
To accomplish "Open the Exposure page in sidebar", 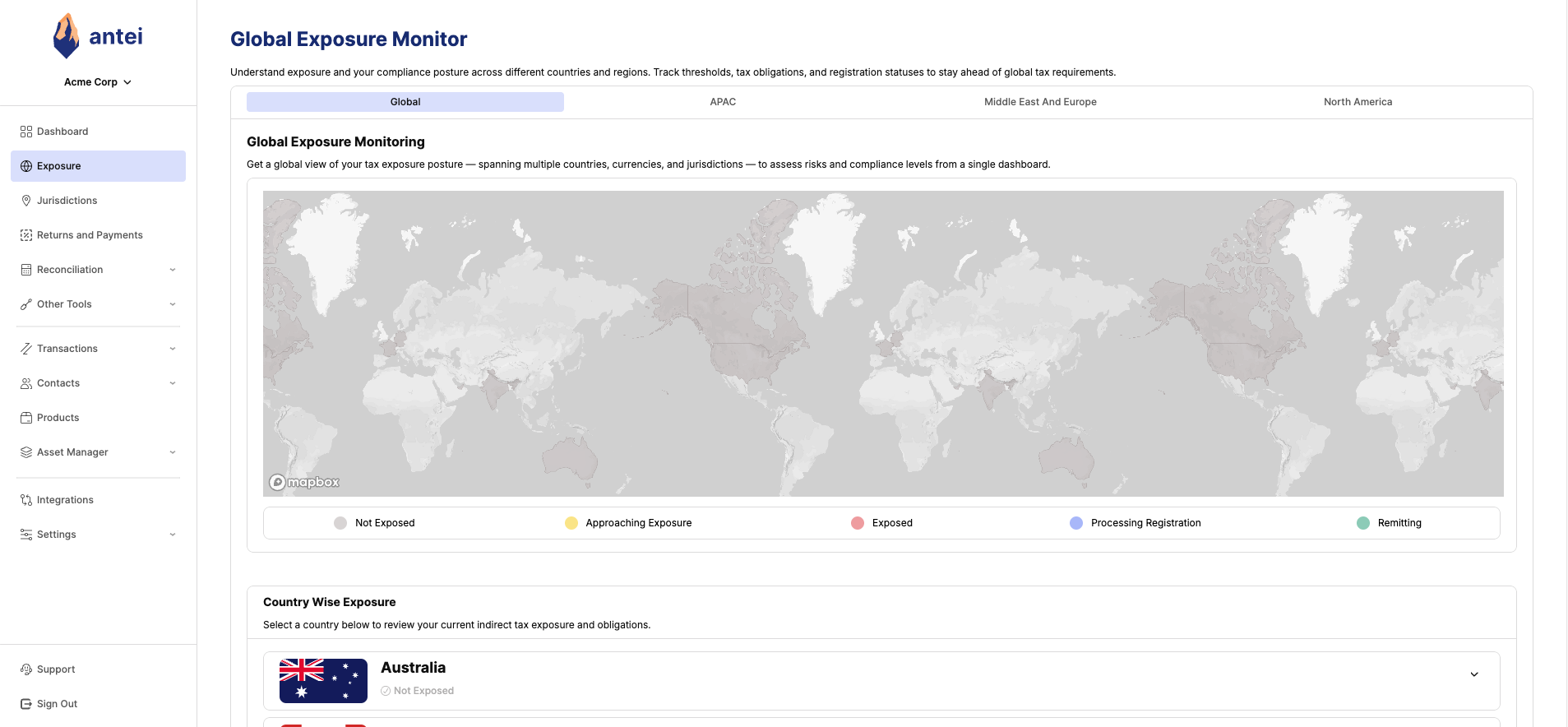I will point(59,166).
